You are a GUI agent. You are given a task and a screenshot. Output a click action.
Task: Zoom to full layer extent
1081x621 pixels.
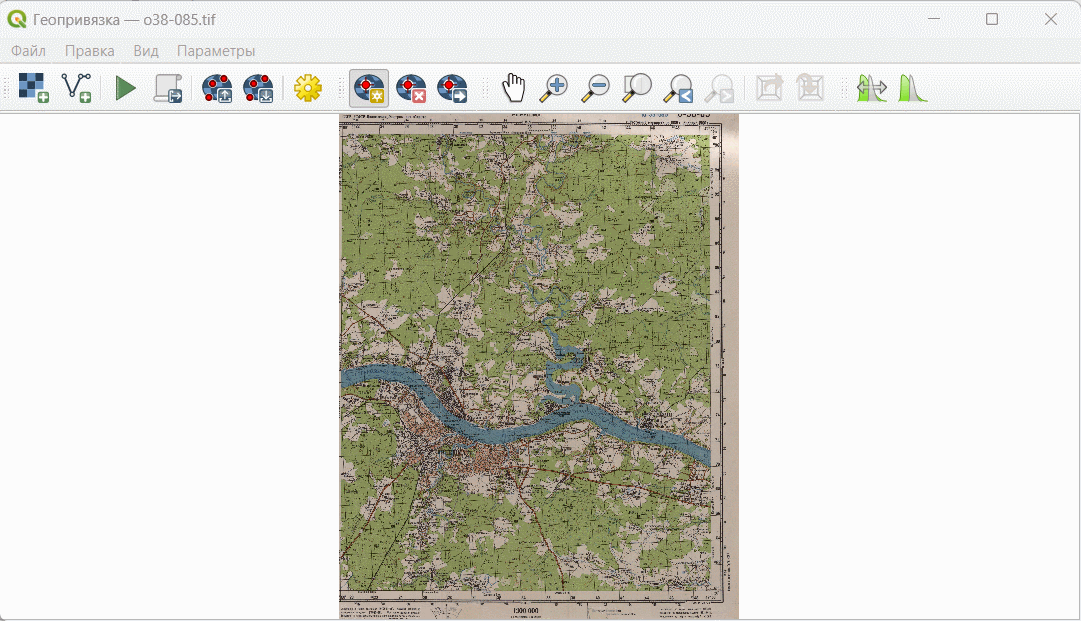click(x=636, y=88)
